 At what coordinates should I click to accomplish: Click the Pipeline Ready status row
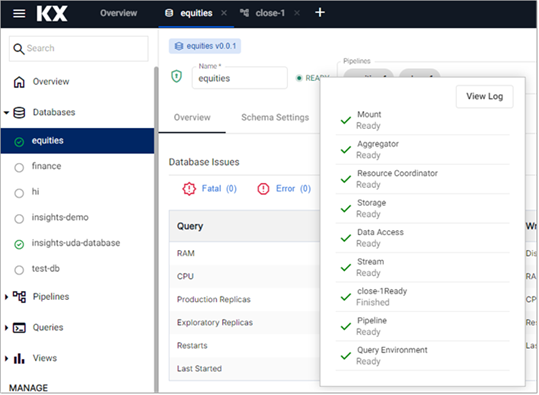[x=422, y=326]
